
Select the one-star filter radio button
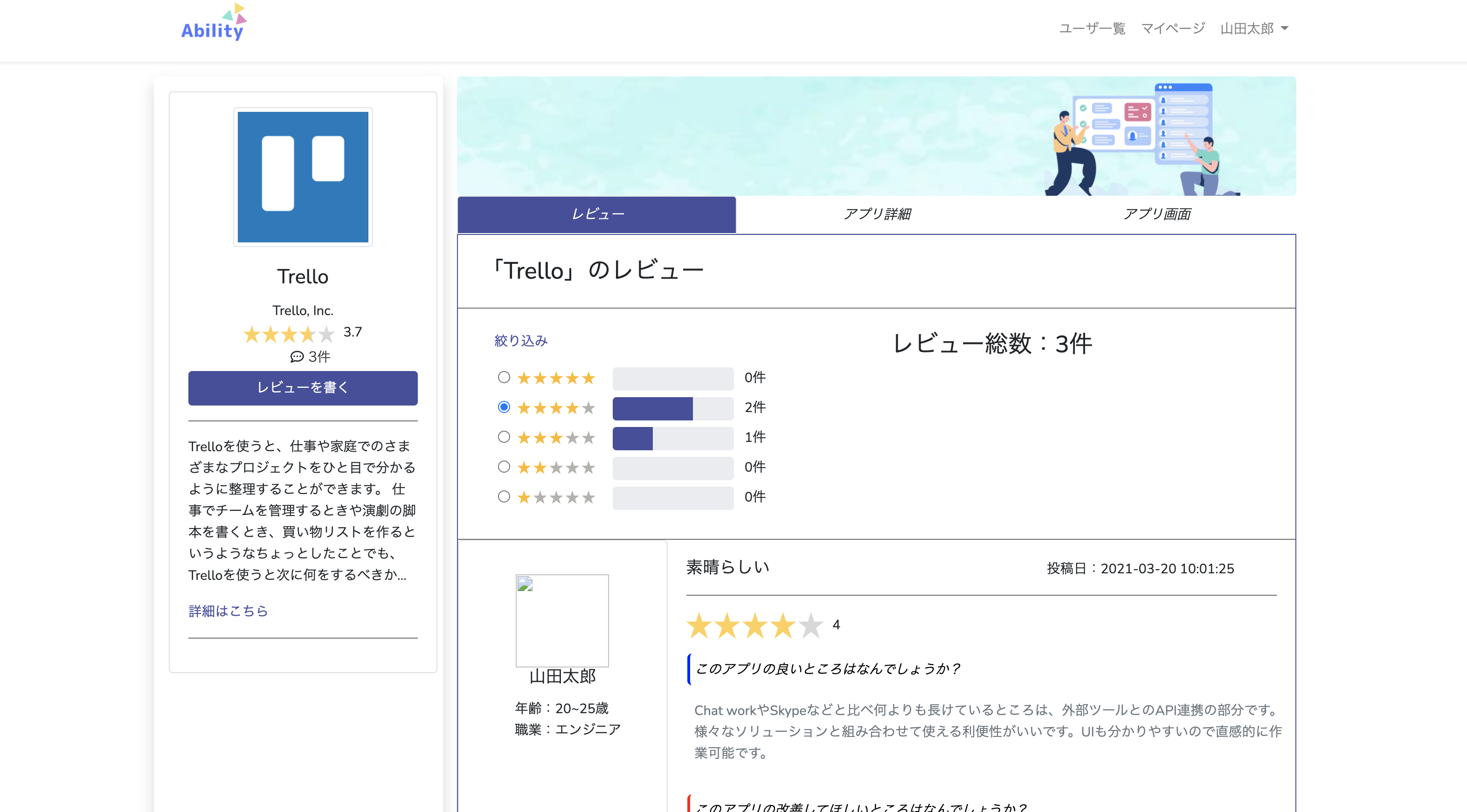(504, 496)
